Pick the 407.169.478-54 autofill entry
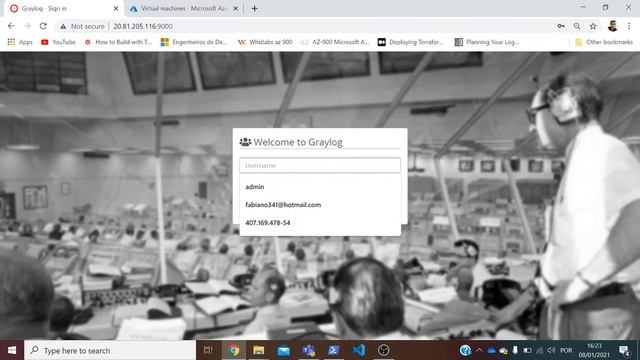Image resolution: width=640 pixels, height=360 pixels. tap(320, 222)
